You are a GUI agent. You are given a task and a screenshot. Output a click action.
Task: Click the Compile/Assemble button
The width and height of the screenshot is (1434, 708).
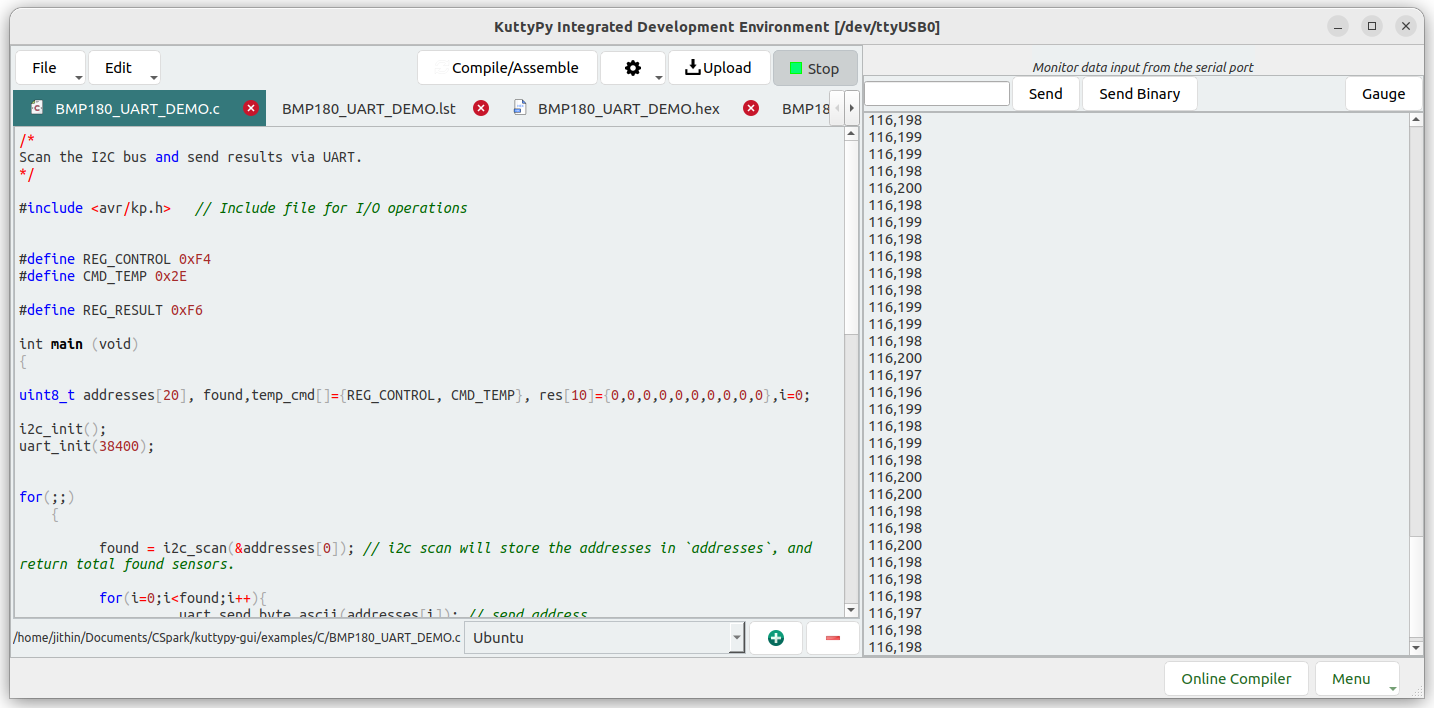(x=507, y=68)
